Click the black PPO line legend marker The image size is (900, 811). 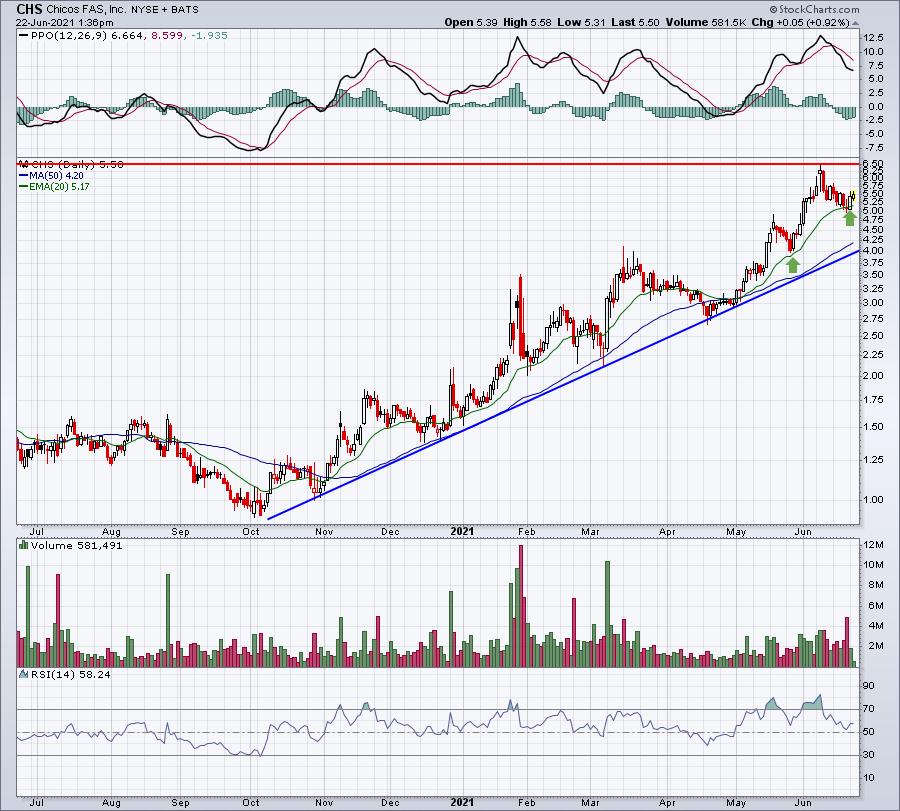pos(24,36)
